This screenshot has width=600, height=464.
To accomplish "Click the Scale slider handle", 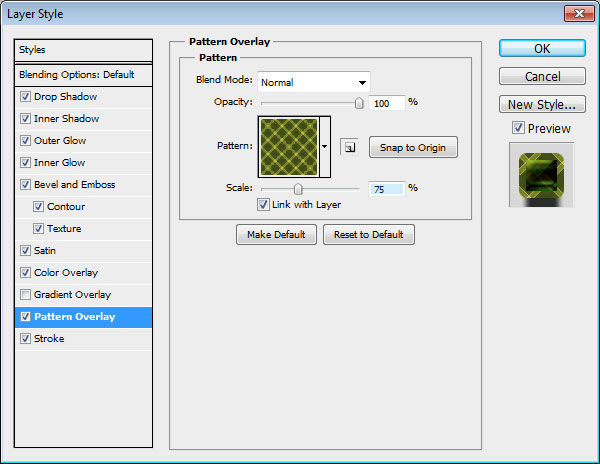I will pyautogui.click(x=297, y=188).
